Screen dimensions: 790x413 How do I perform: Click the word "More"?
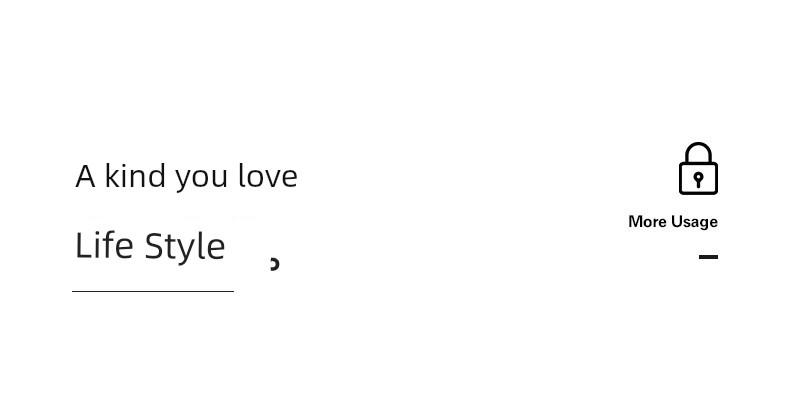pos(647,222)
